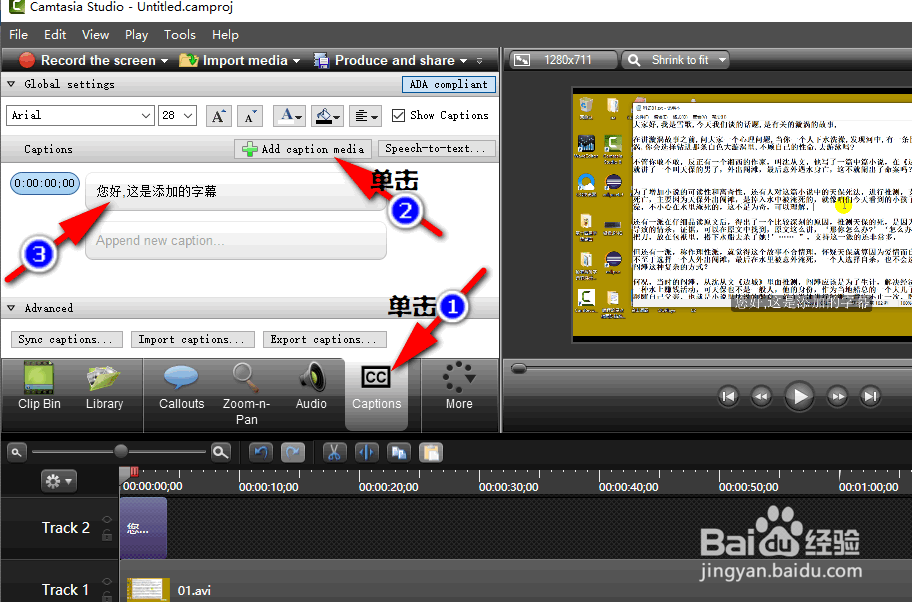Click the timeline zoom slider handle
Screen dimensions: 912x602
click(120, 451)
